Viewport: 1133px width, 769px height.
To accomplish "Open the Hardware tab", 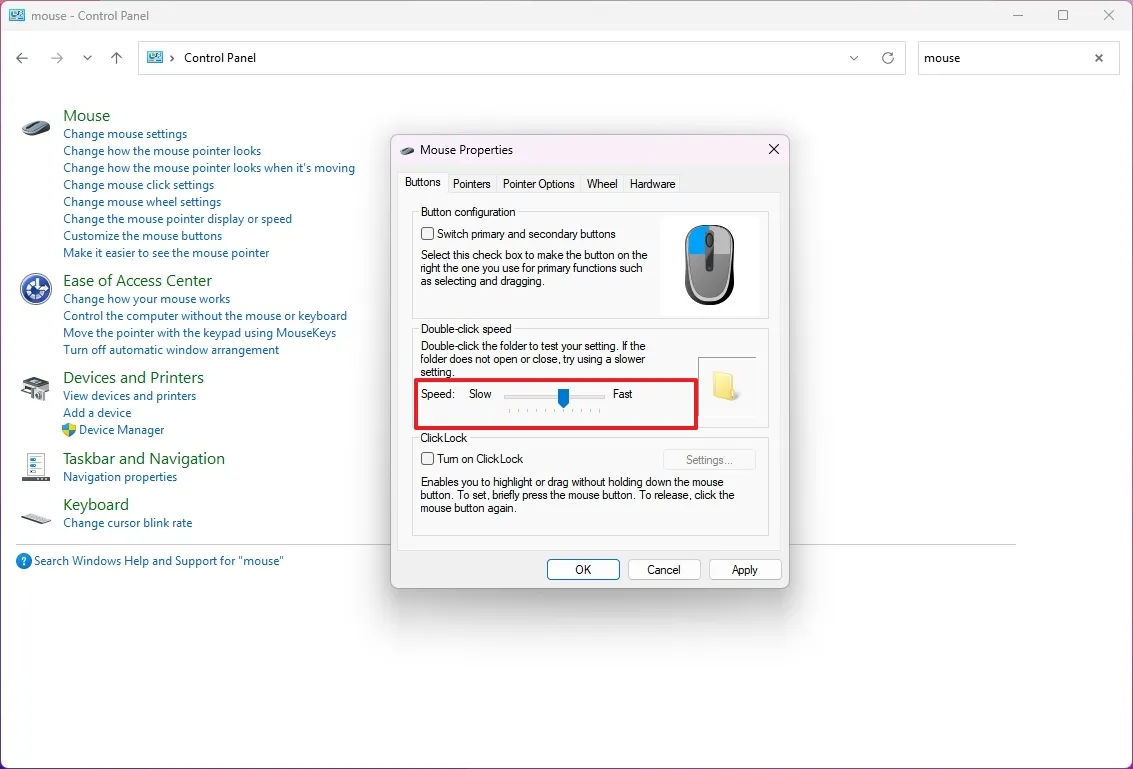I will pyautogui.click(x=652, y=183).
